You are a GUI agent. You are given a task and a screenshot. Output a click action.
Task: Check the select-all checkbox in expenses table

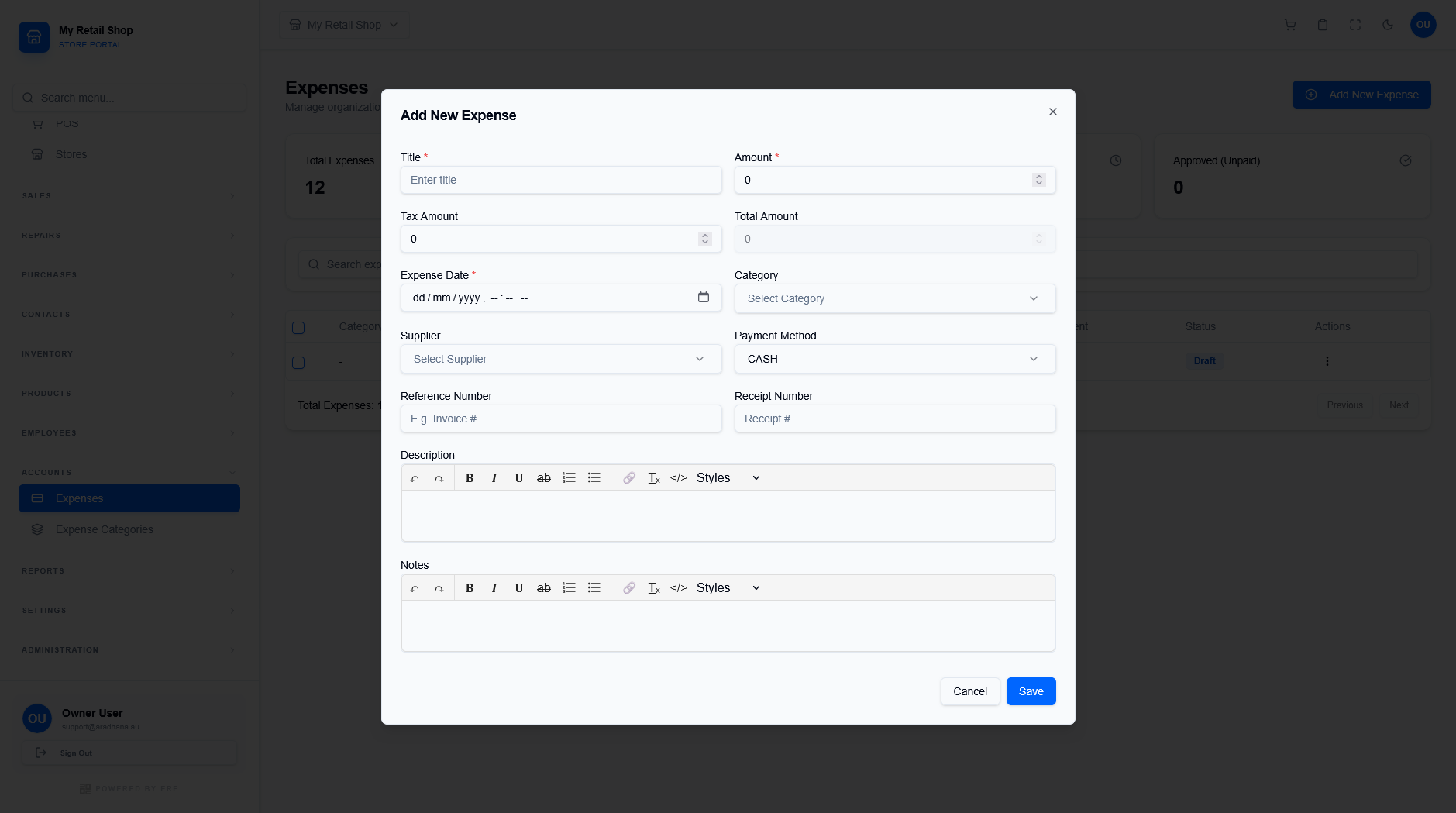click(298, 327)
